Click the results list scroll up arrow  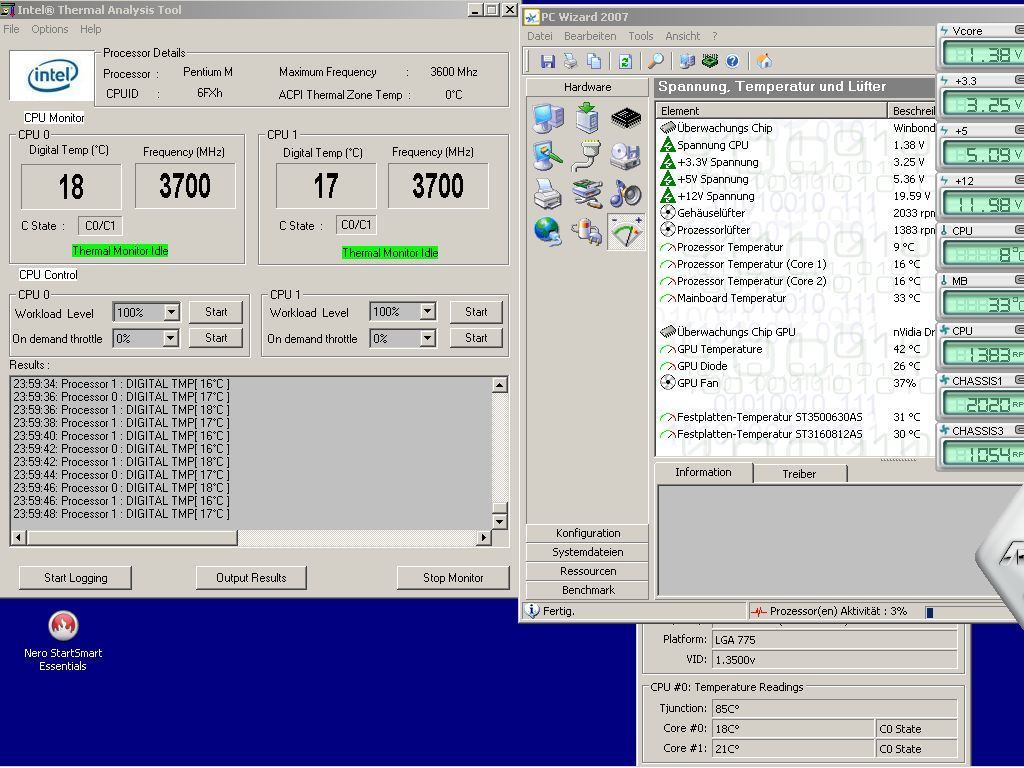(x=500, y=385)
